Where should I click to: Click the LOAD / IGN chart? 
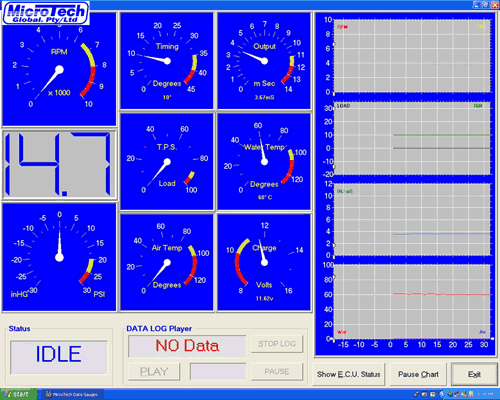pyautogui.click(x=412, y=138)
